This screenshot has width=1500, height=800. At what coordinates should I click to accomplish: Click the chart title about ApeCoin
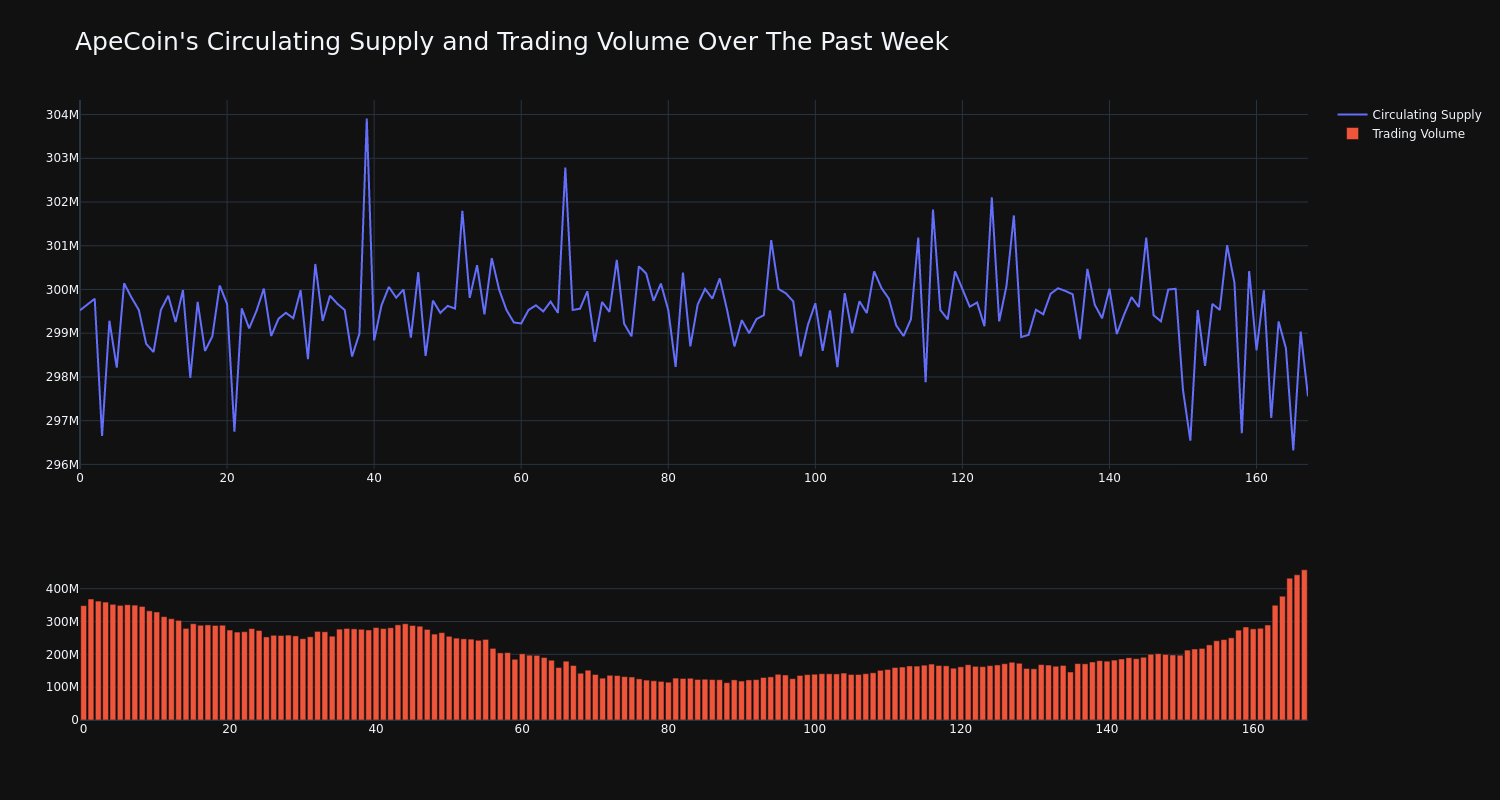[511, 42]
